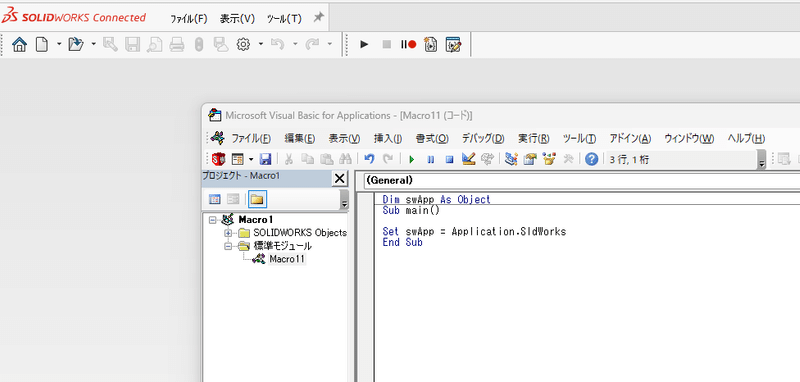The width and height of the screenshot is (800, 382).
Task: Click the New Macro icon
Action: (x=431, y=44)
